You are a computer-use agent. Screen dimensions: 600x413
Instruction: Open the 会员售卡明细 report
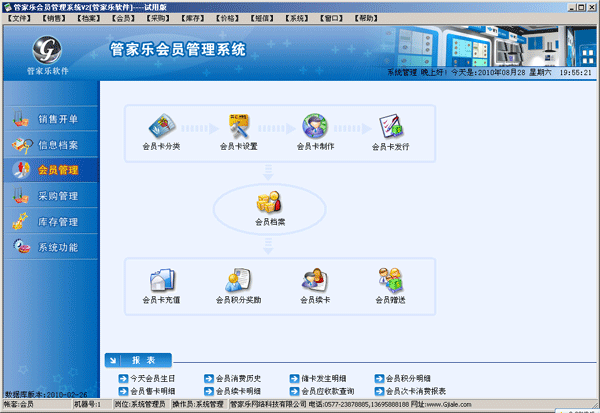point(147,391)
